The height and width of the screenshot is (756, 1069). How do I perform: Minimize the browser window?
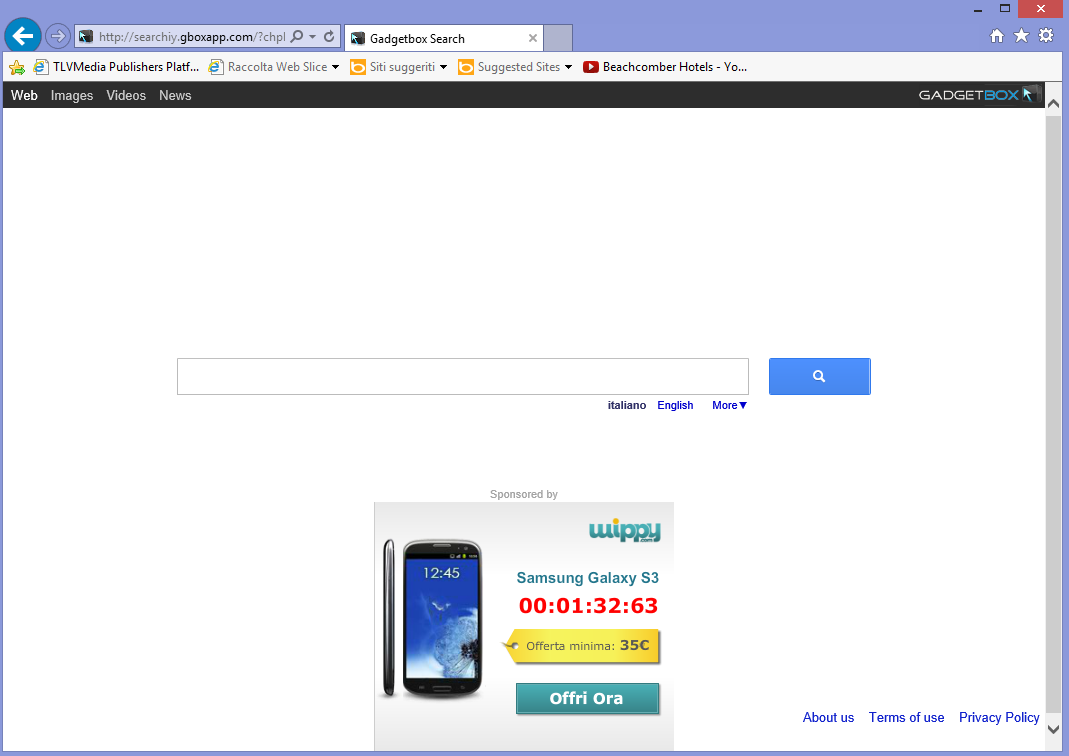[978, 10]
